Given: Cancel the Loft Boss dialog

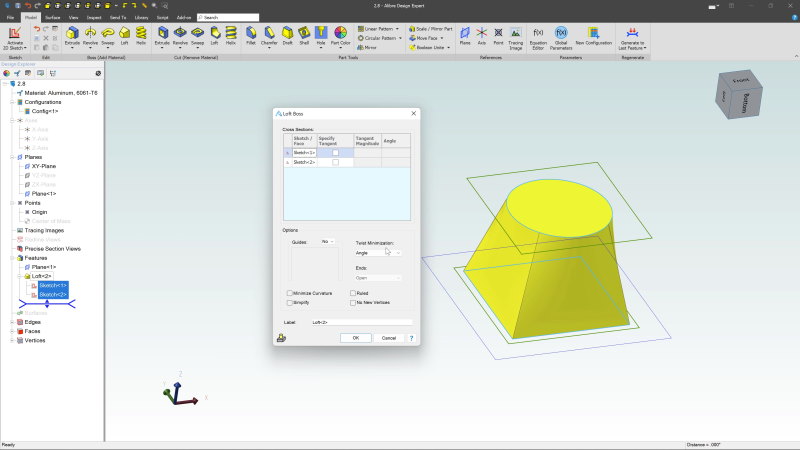Looking at the screenshot, I should point(388,338).
